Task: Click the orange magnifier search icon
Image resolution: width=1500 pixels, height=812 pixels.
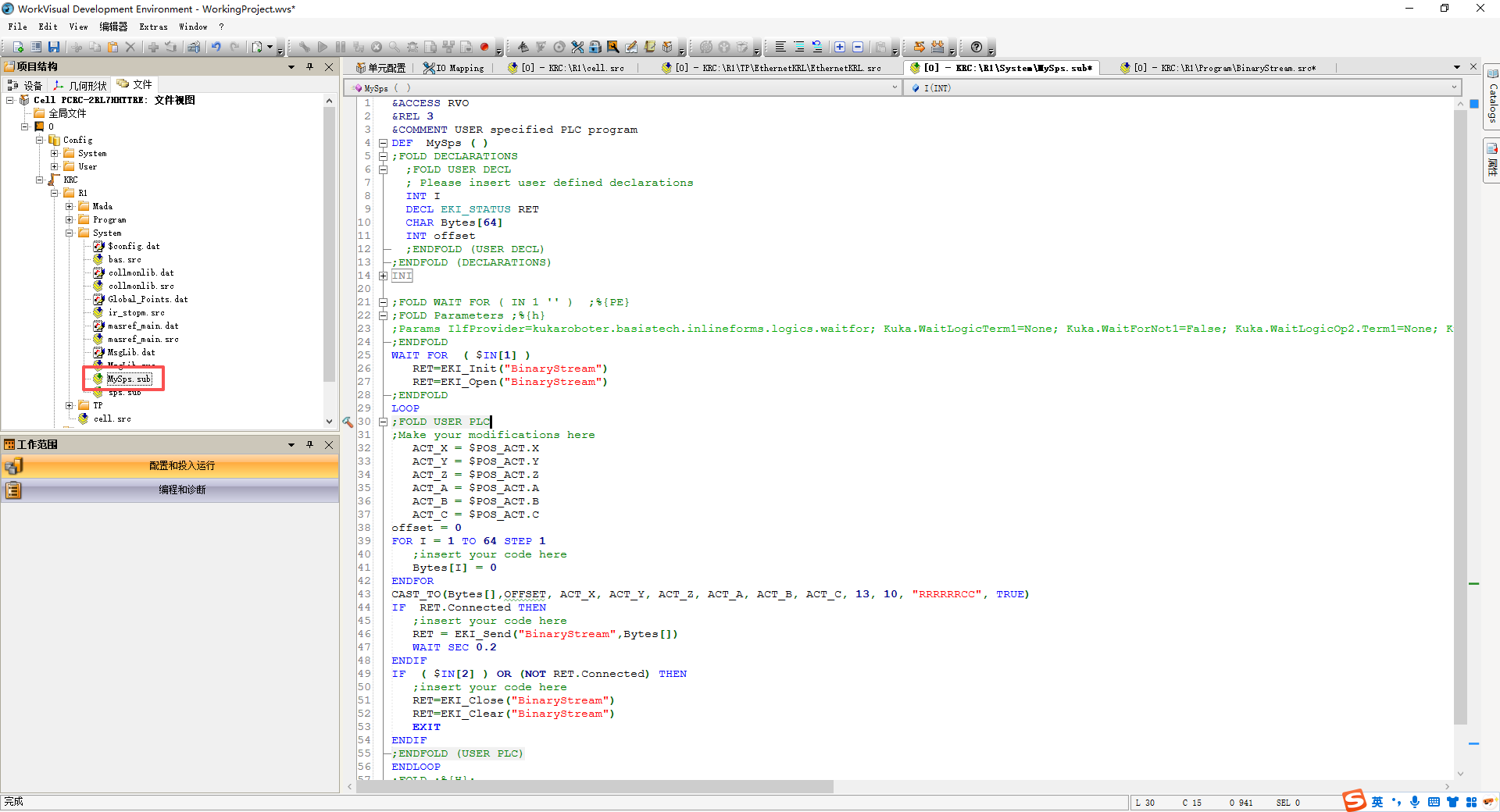Action: pos(613,48)
